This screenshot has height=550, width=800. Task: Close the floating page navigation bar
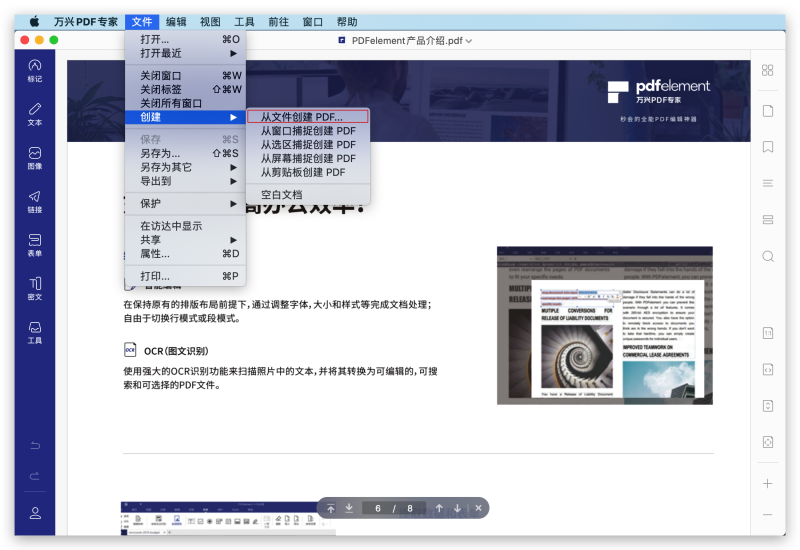[x=478, y=508]
